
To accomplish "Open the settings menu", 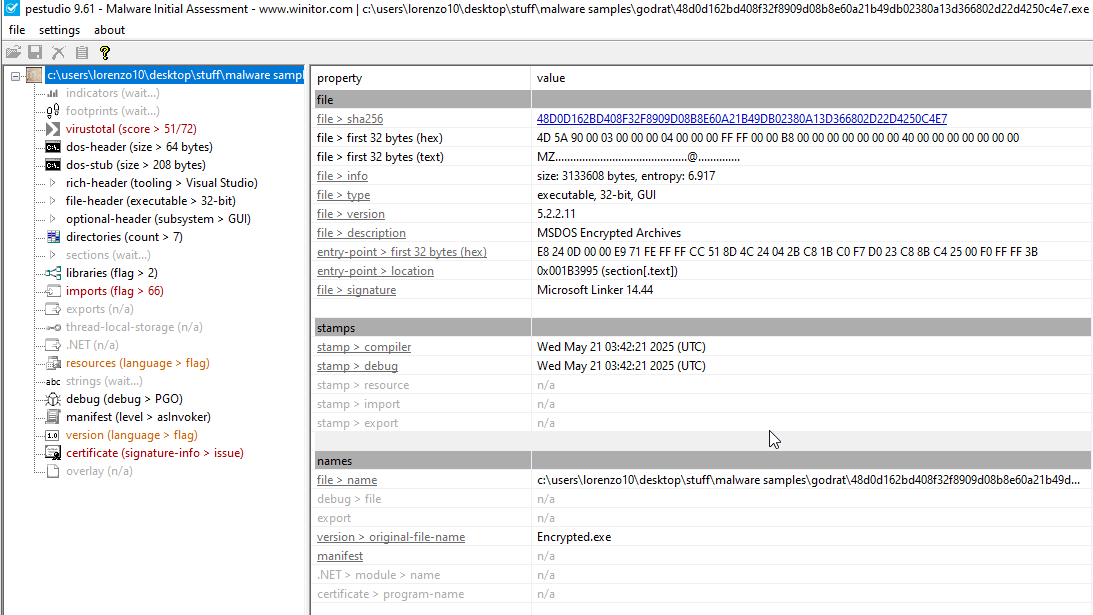I will coord(59,30).
